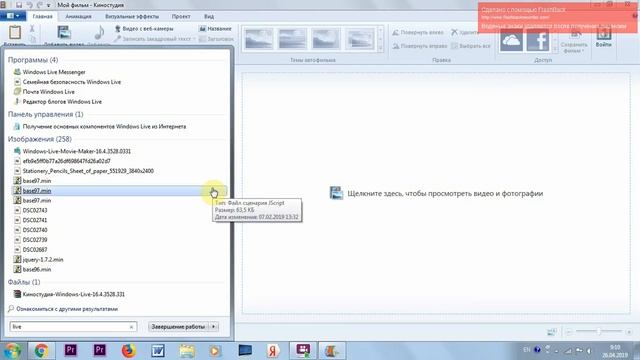The image size is (640, 360).
Task: Expand the AutoMovie themes gallery
Action: coord(380,48)
